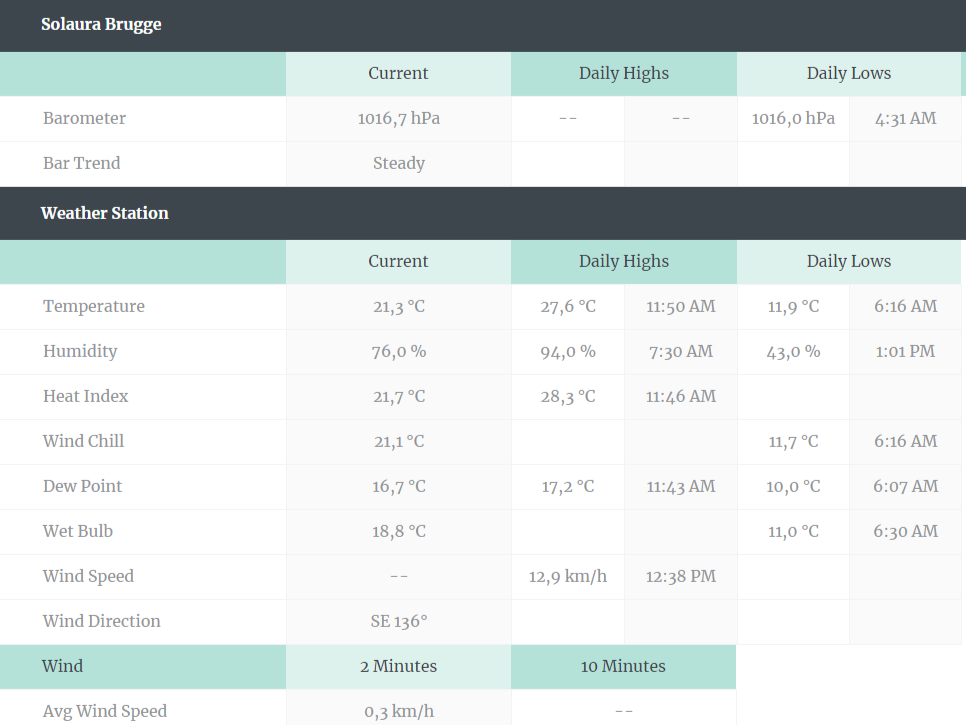Click the 6:30 AM wet bulb time
The image size is (966, 725).
[906, 531]
